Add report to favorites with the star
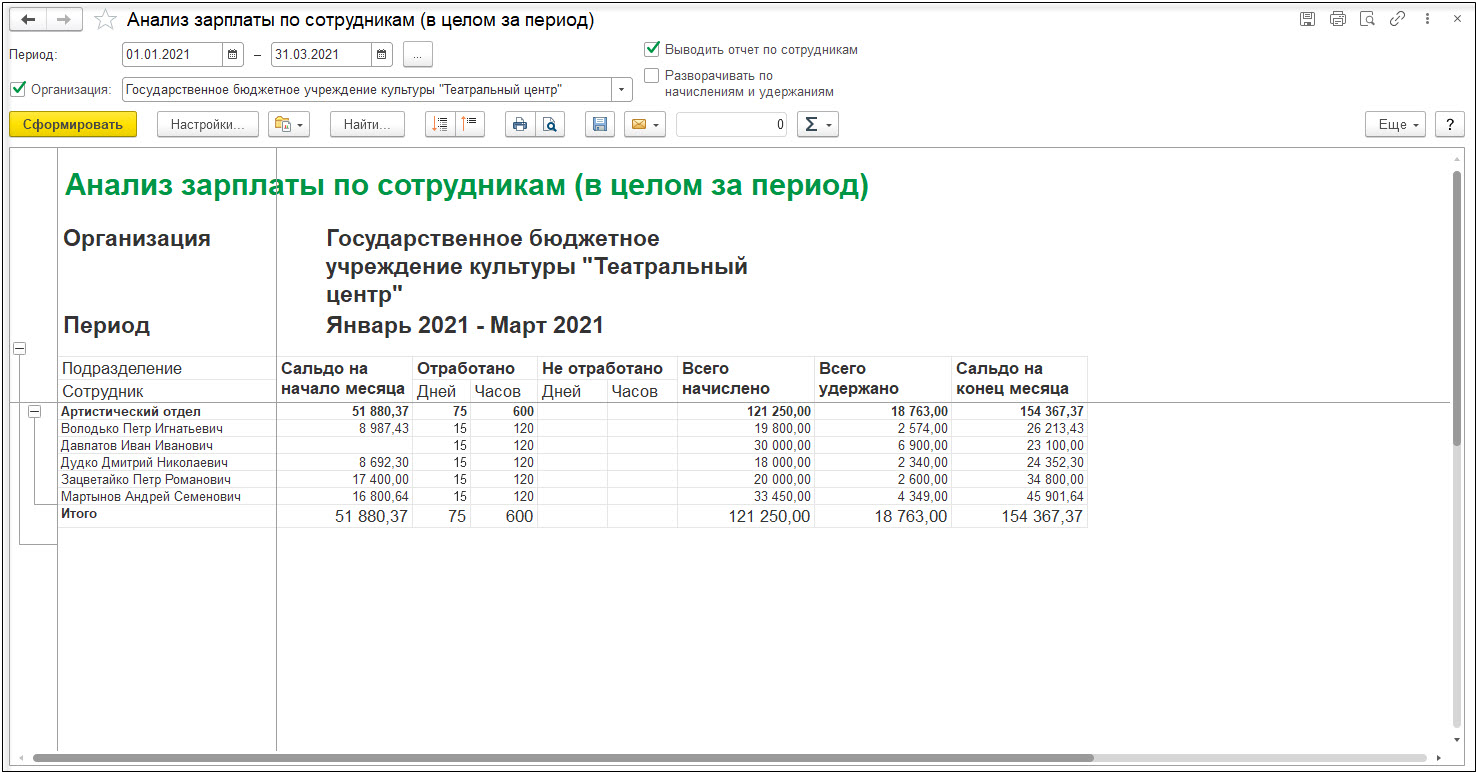 point(104,20)
